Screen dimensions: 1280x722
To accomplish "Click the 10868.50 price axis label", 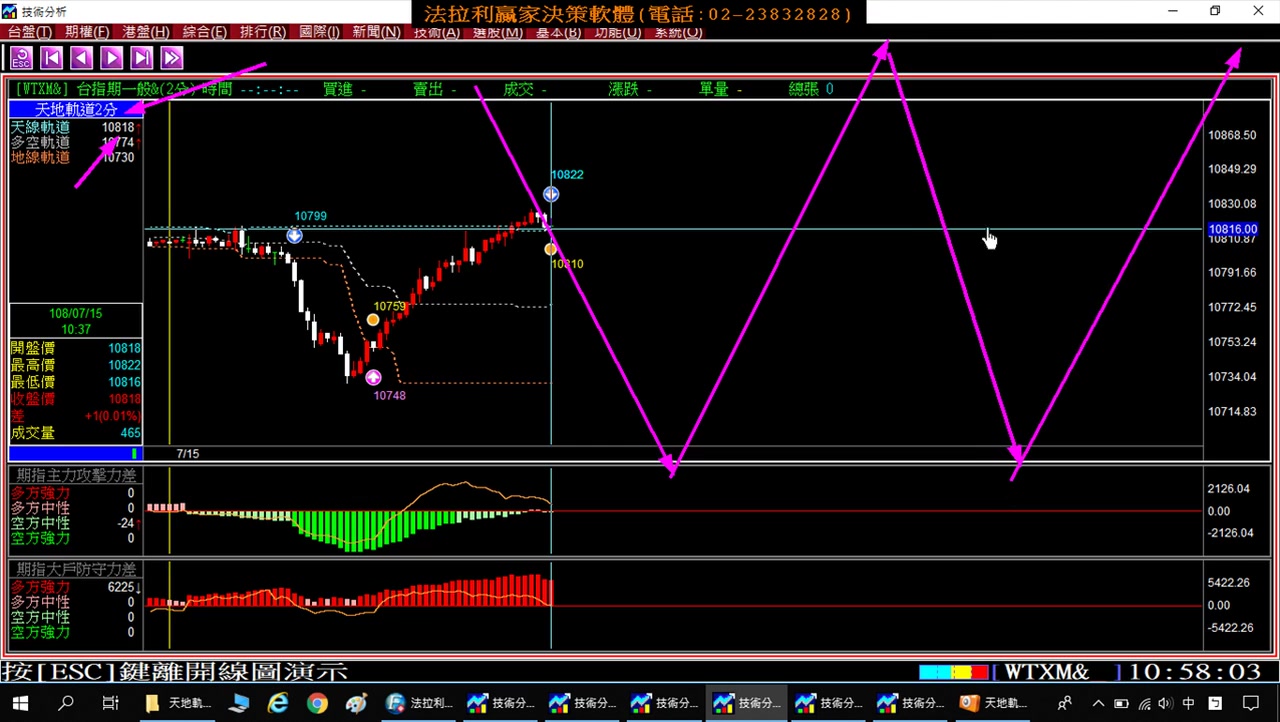I will coord(1232,135).
